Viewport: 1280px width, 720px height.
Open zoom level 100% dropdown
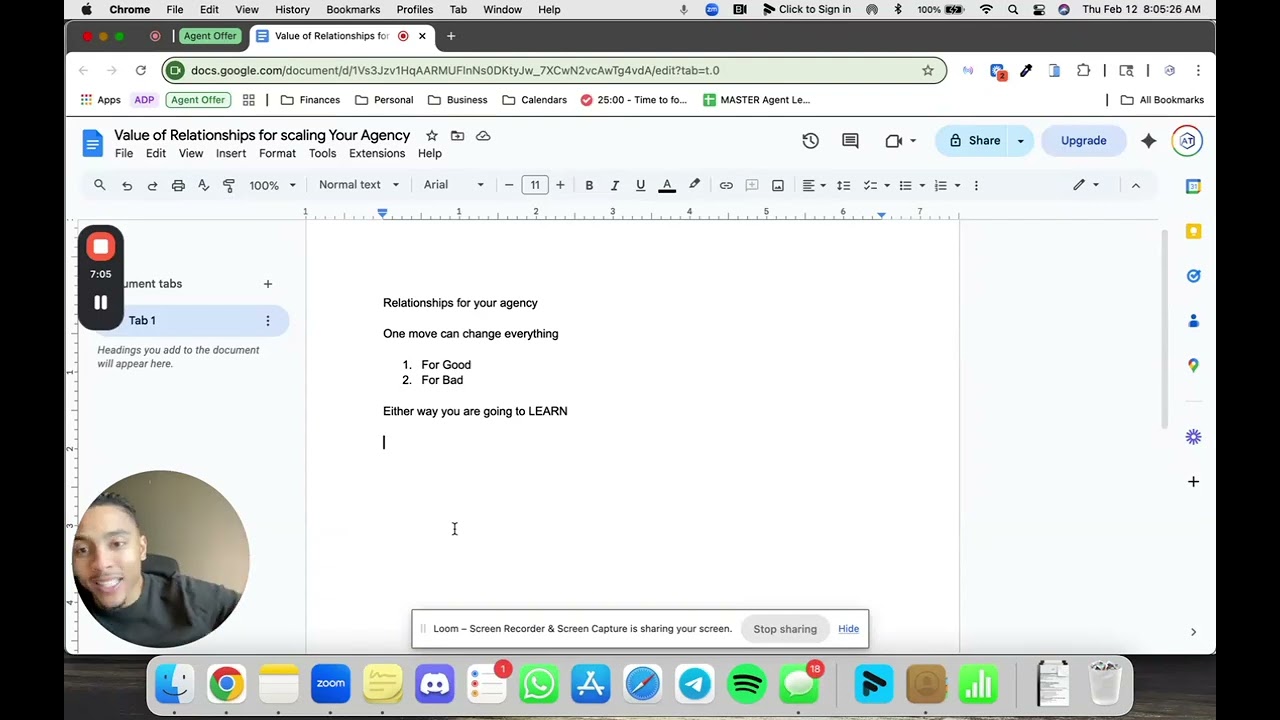pos(272,185)
